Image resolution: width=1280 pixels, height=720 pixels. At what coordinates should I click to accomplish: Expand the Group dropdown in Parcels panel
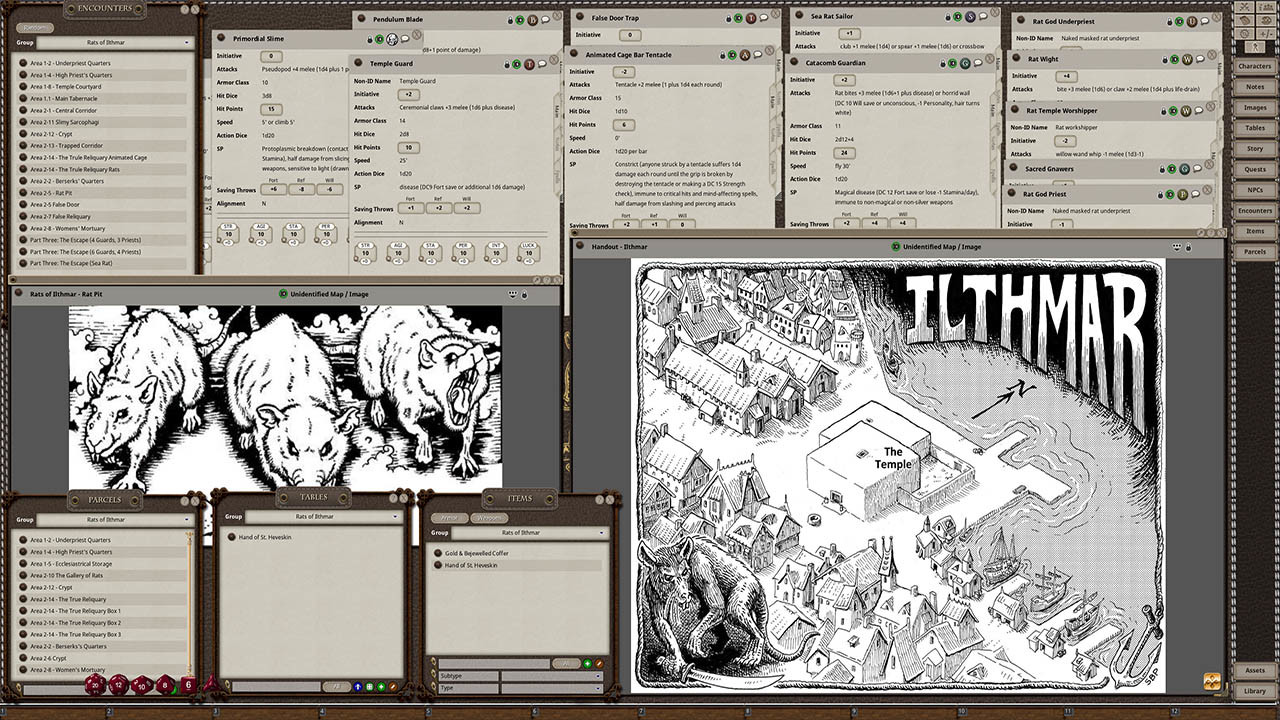[x=115, y=520]
